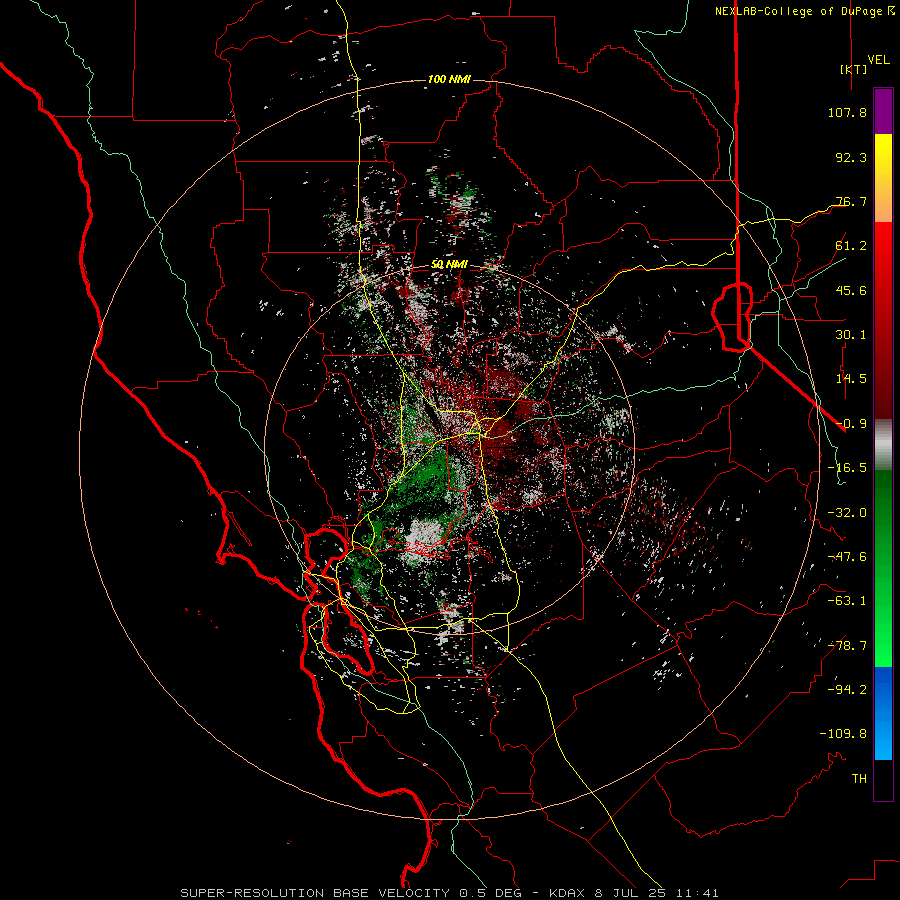The height and width of the screenshot is (900, 900).
Task: Select the 61.2 velocity scale value
Action: [x=851, y=246]
